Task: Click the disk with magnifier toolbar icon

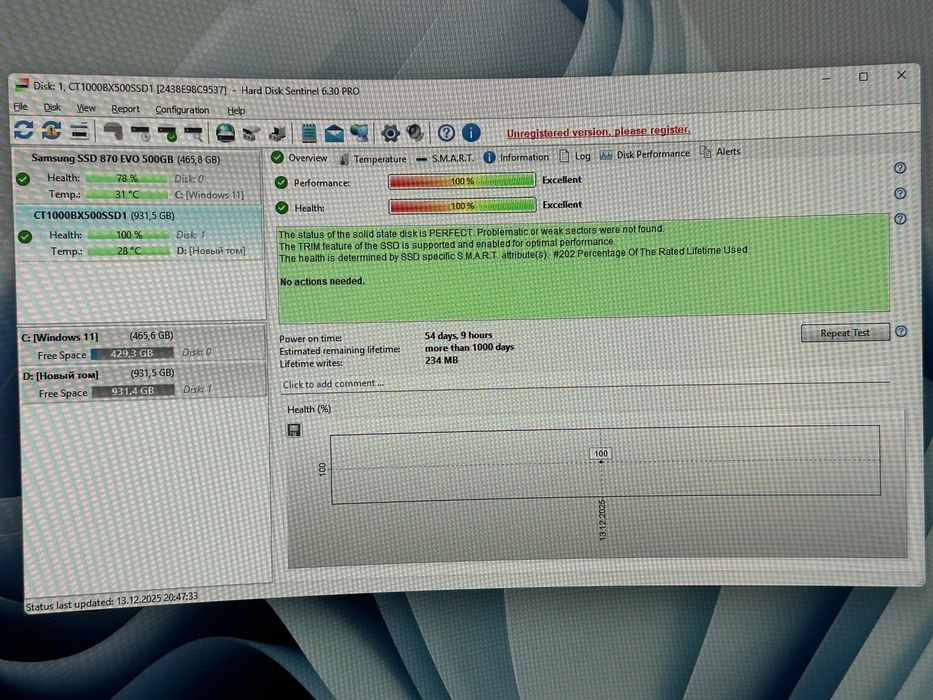Action: pyautogui.click(x=193, y=133)
